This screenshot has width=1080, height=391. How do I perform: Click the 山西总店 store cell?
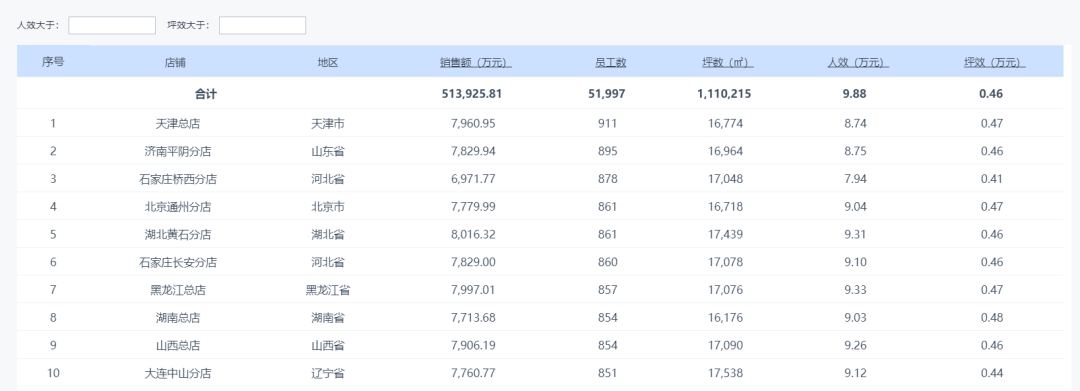pyautogui.click(x=178, y=346)
